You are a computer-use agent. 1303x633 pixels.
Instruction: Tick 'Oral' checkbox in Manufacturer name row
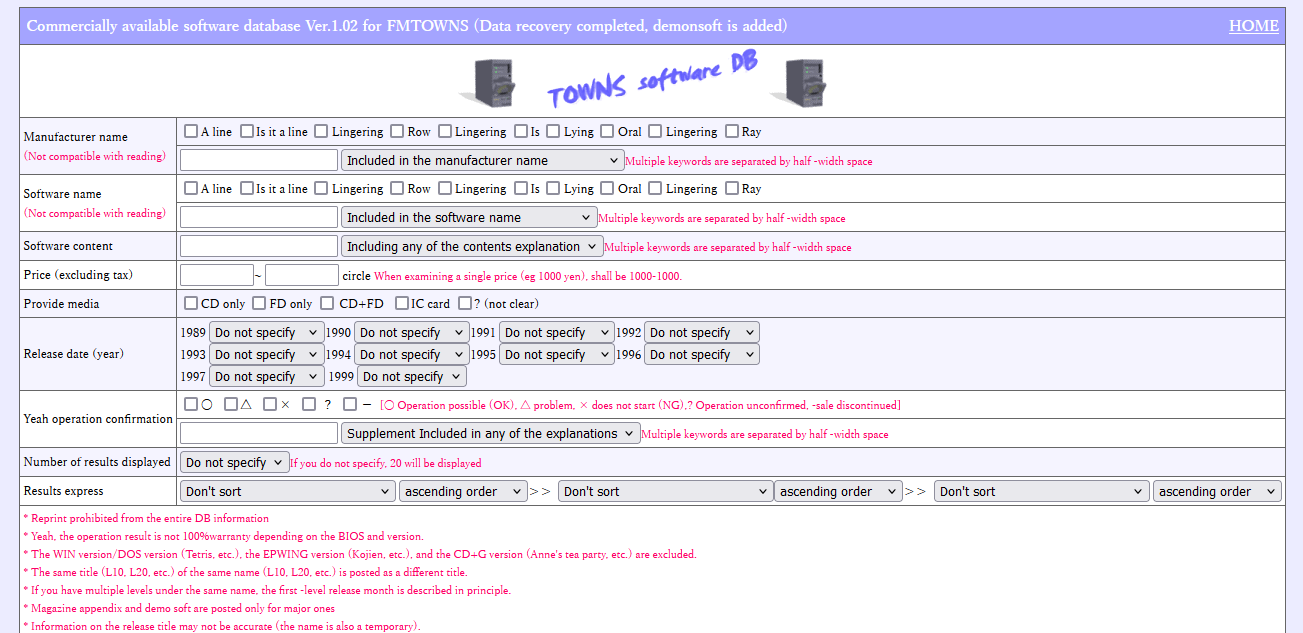608,131
